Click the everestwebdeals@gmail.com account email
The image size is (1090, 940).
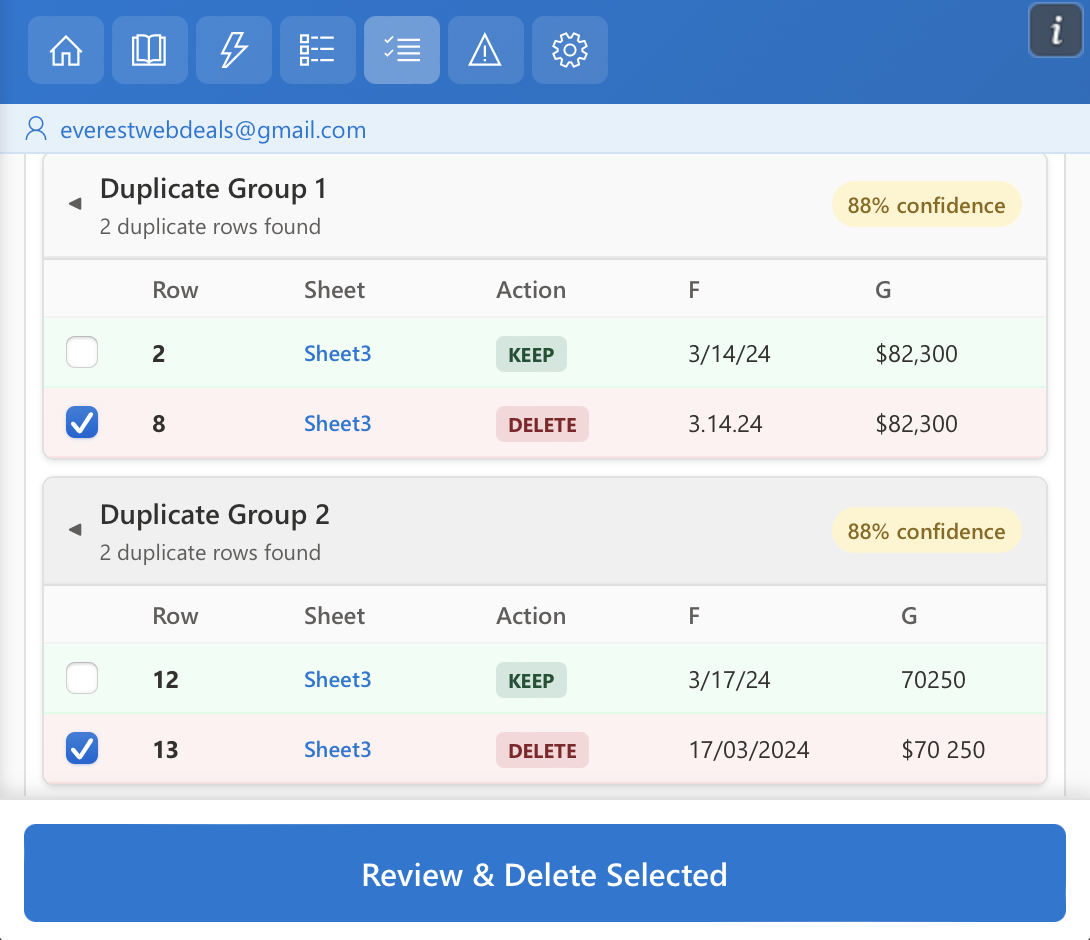[213, 130]
